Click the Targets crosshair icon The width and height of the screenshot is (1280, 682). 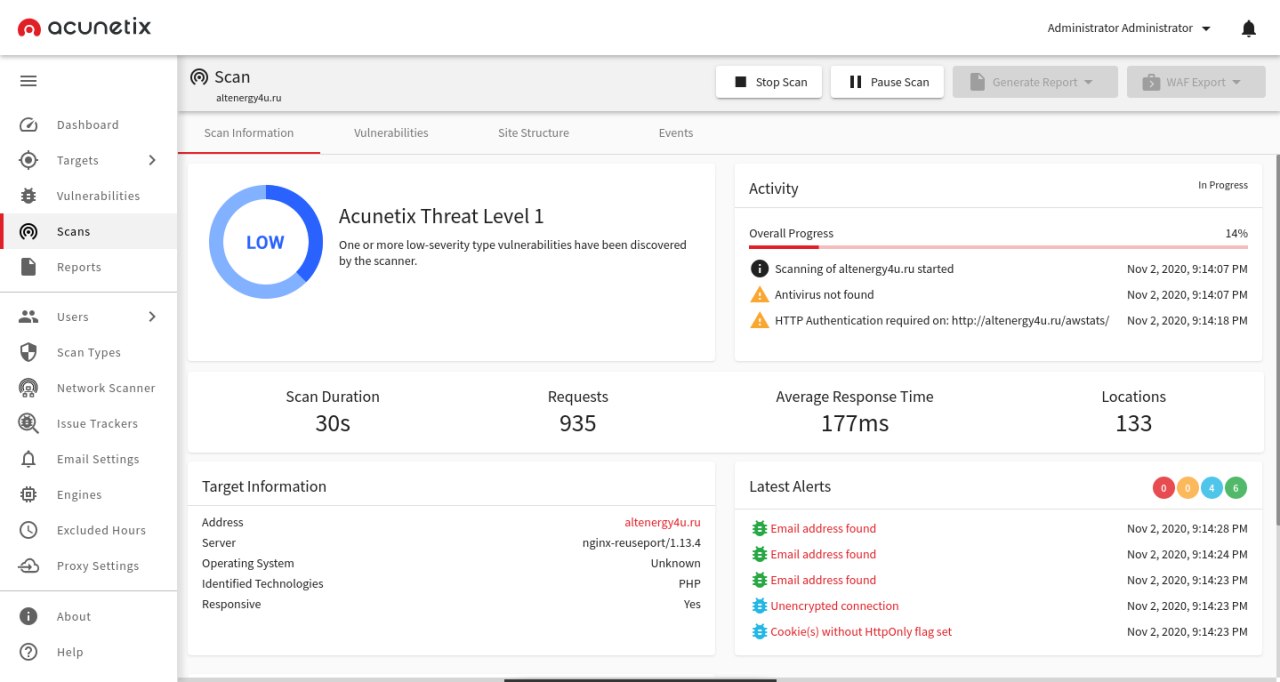pyautogui.click(x=28, y=160)
